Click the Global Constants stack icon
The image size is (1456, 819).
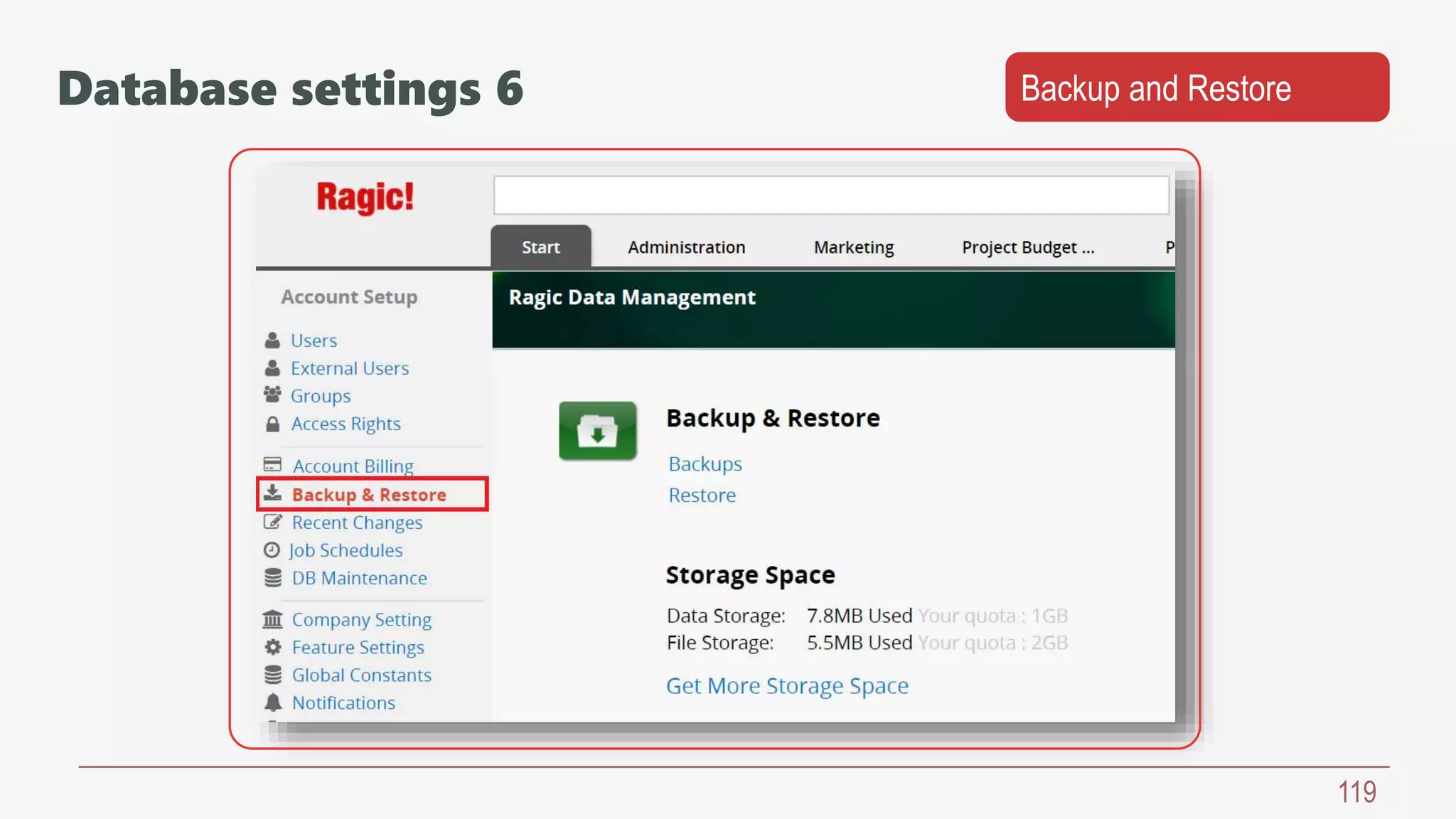click(273, 674)
